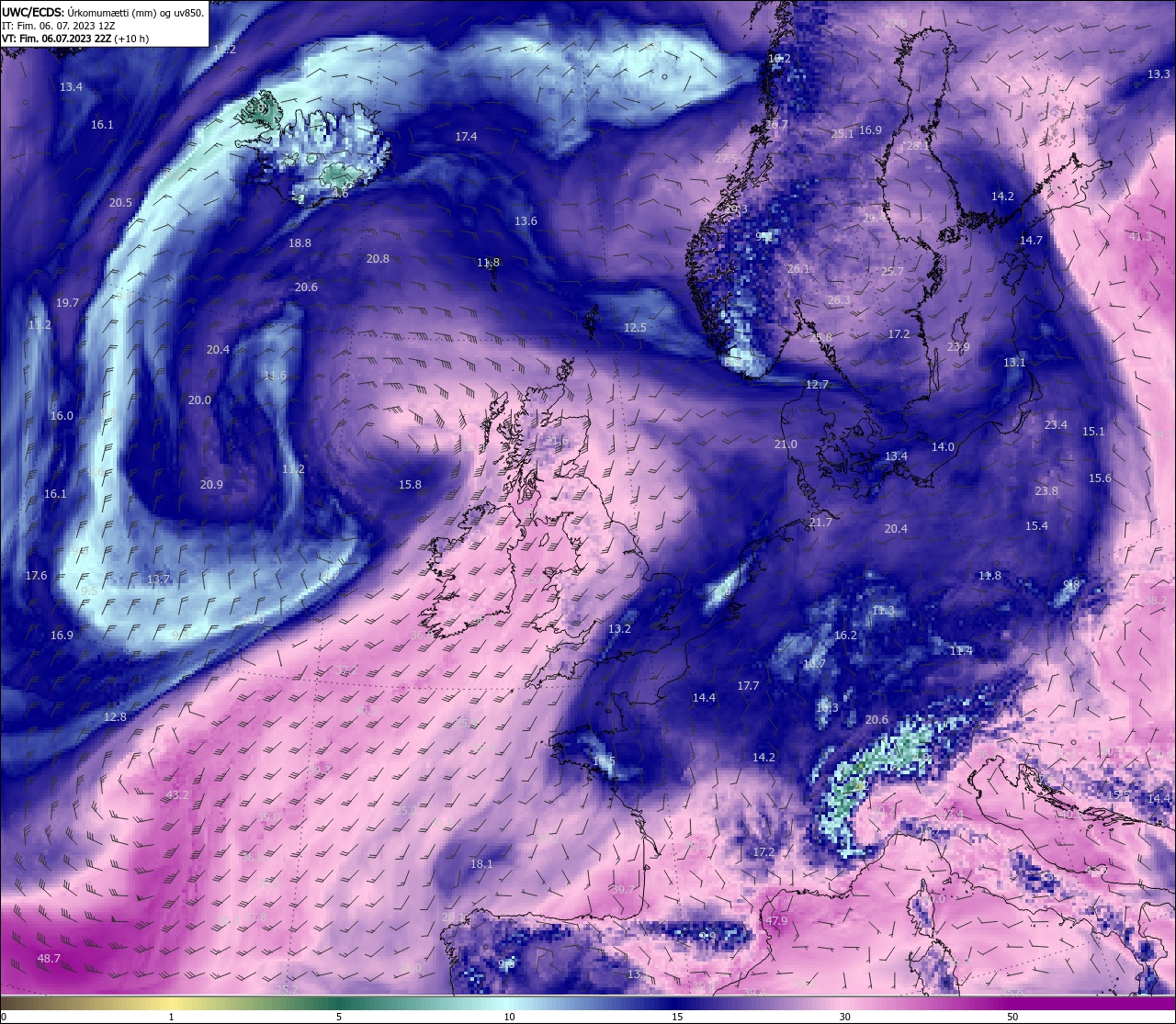This screenshot has width=1176, height=1024.
Task: Click the '25.7' value over Sweden
Action: click(892, 272)
